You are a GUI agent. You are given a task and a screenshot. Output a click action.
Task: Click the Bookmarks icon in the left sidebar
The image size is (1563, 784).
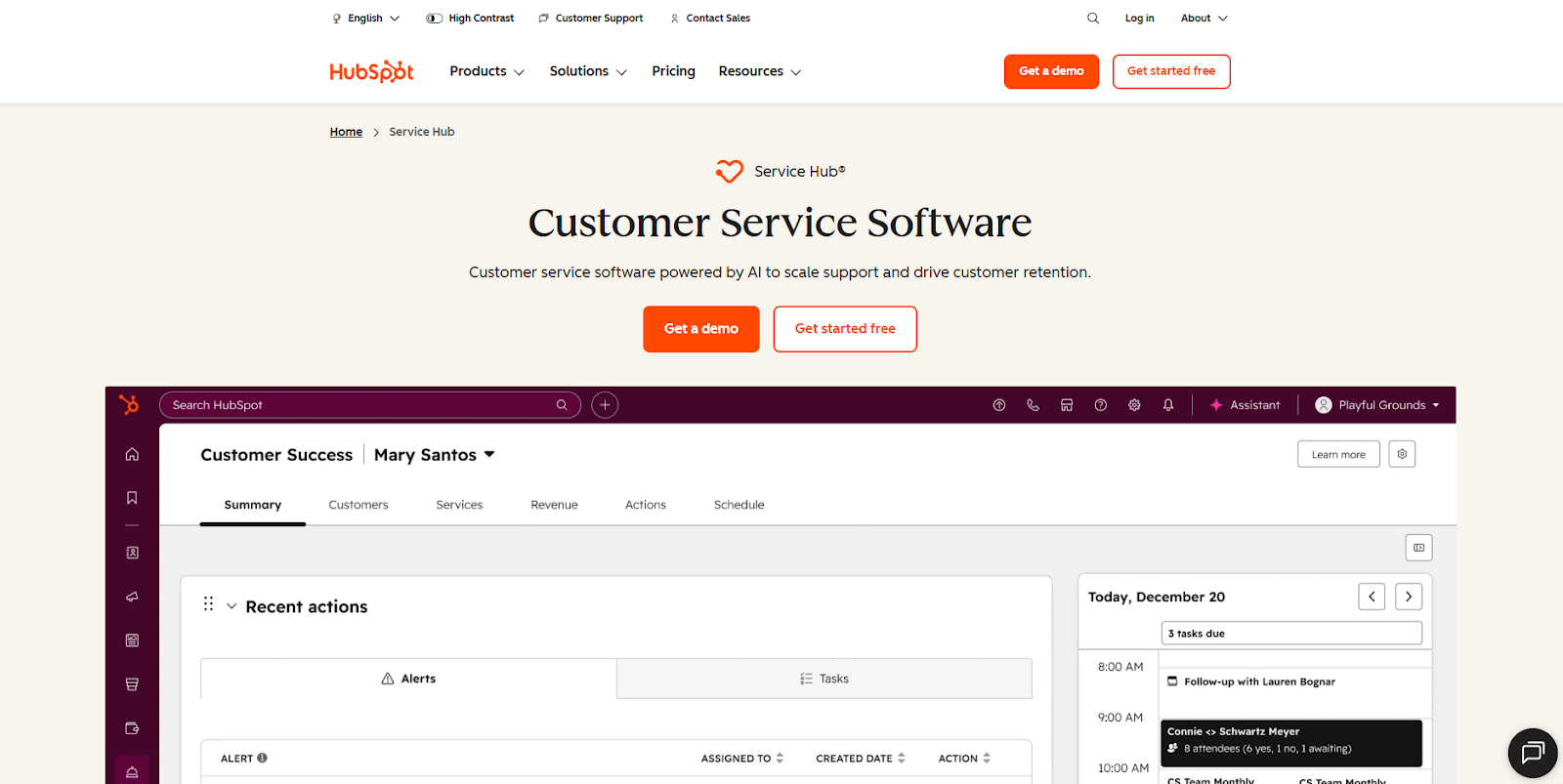pyautogui.click(x=132, y=498)
